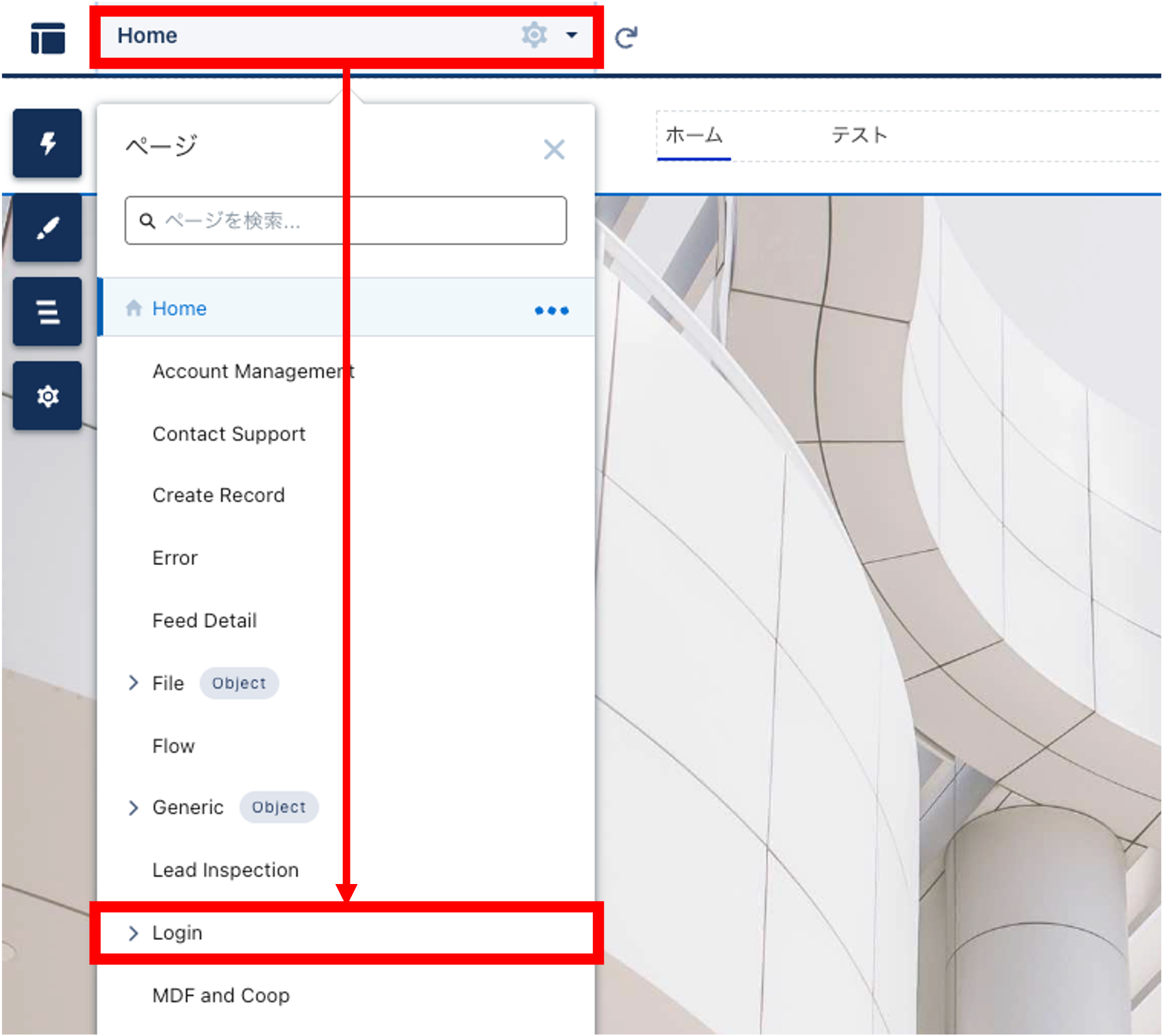1163x1036 pixels.
Task: Open the Page Structure list panel
Action: pos(47,311)
